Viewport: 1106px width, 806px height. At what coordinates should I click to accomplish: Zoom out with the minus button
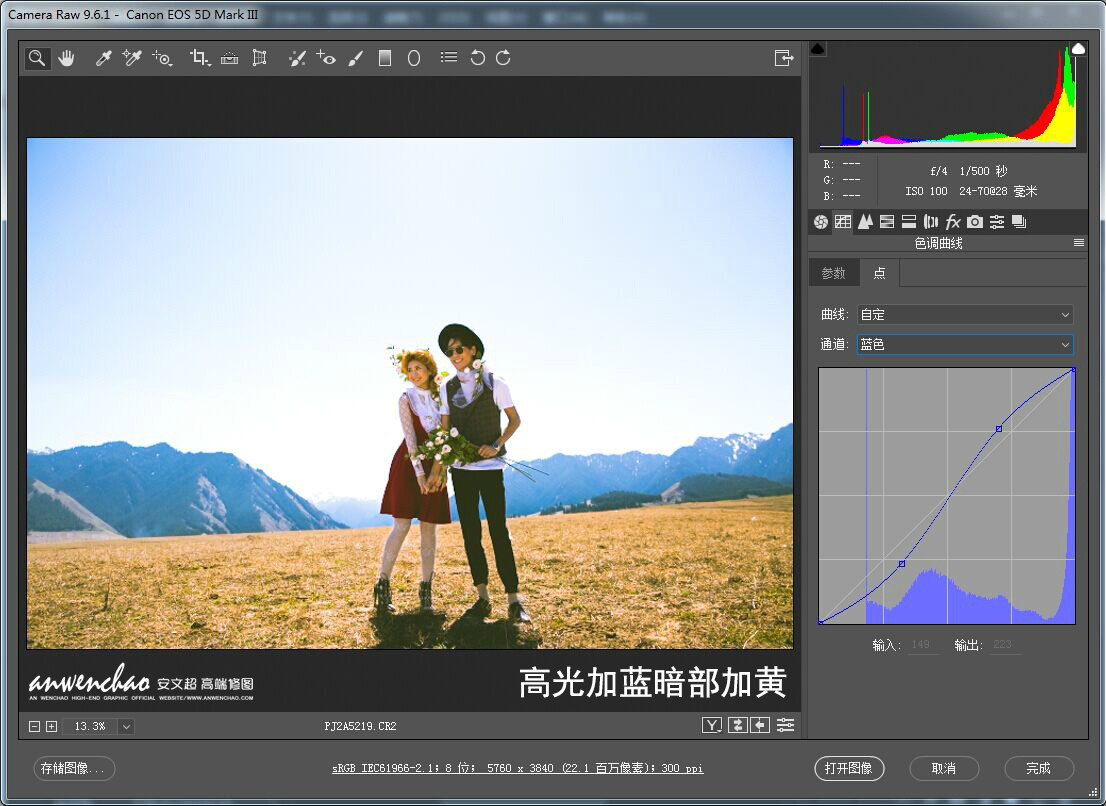point(34,726)
